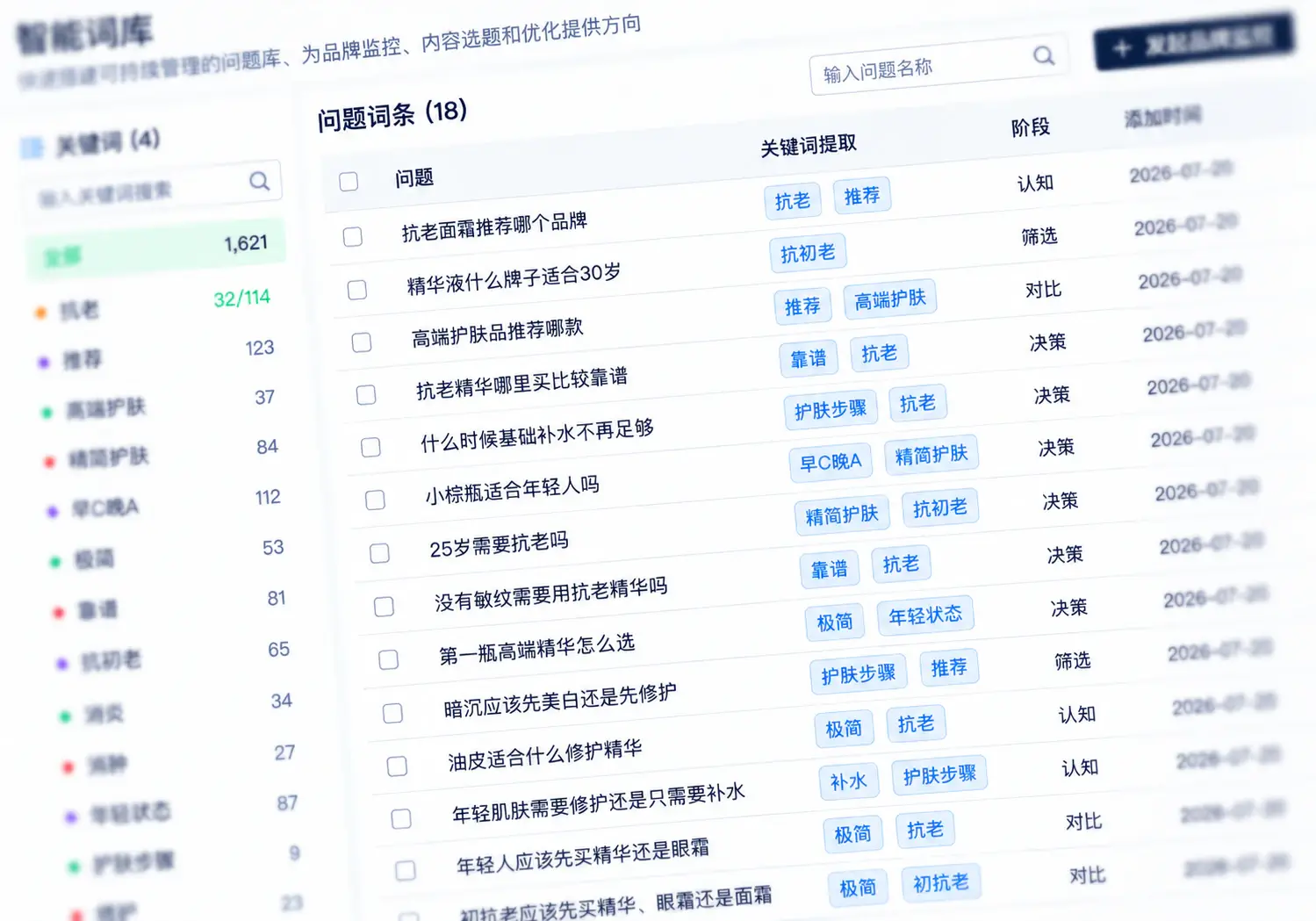Screen dimensions: 1316x921
Task: Click 认知 stage in 抗老面霜推荐哪个品牌 row
Action: point(1035,183)
